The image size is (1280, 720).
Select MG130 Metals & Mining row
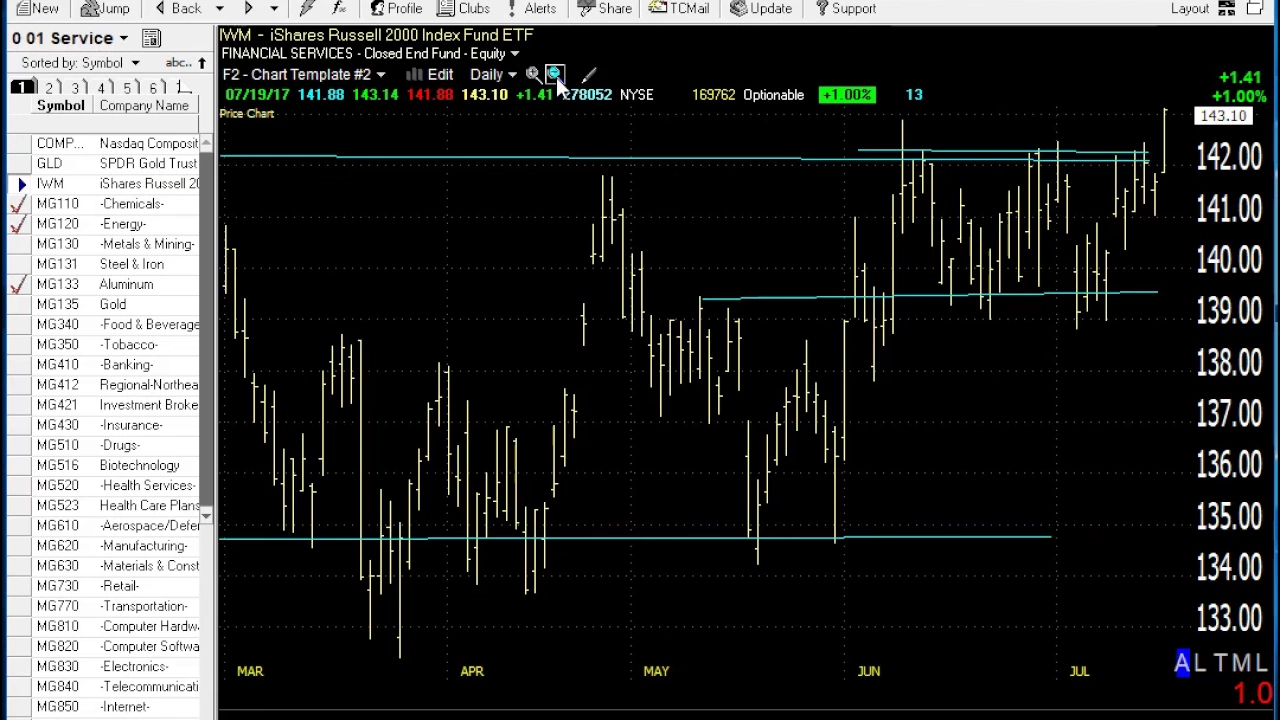[104, 244]
